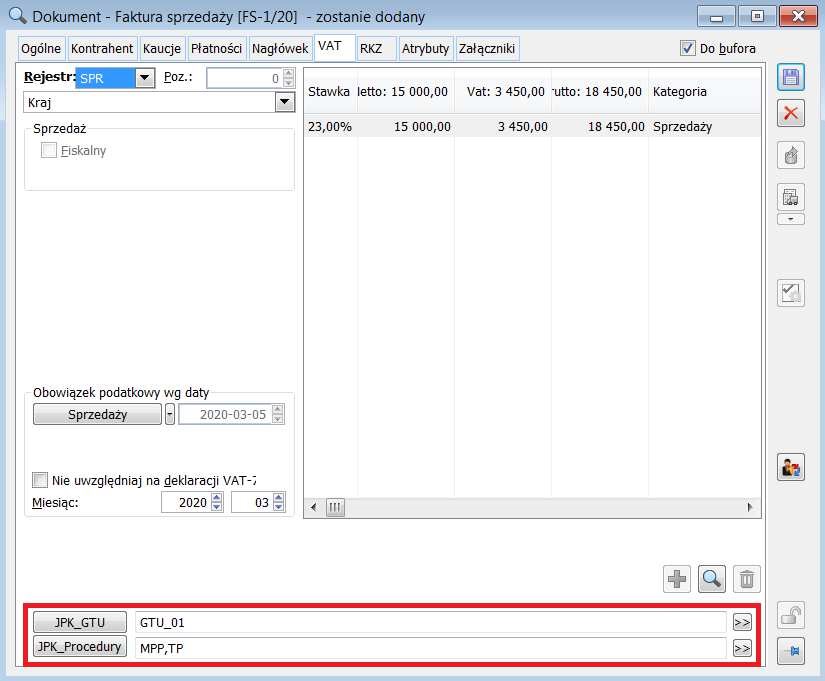Click the padlock unlock icon
825x681 pixels.
tap(790, 615)
